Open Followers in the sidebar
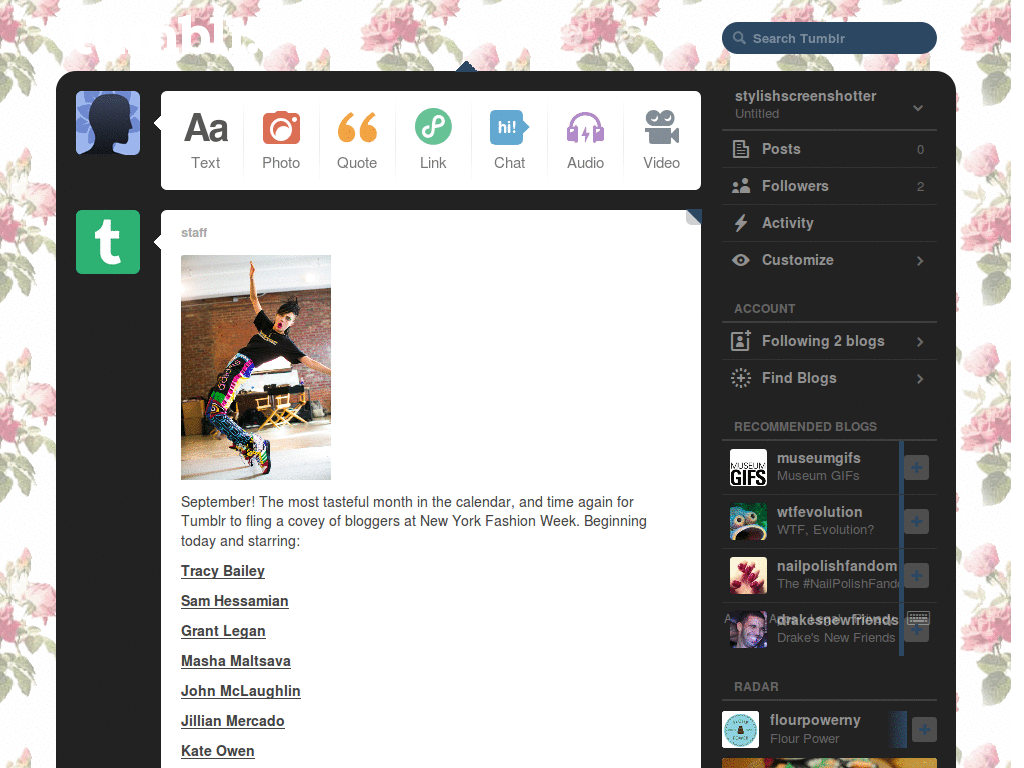1024x768 pixels. (829, 186)
